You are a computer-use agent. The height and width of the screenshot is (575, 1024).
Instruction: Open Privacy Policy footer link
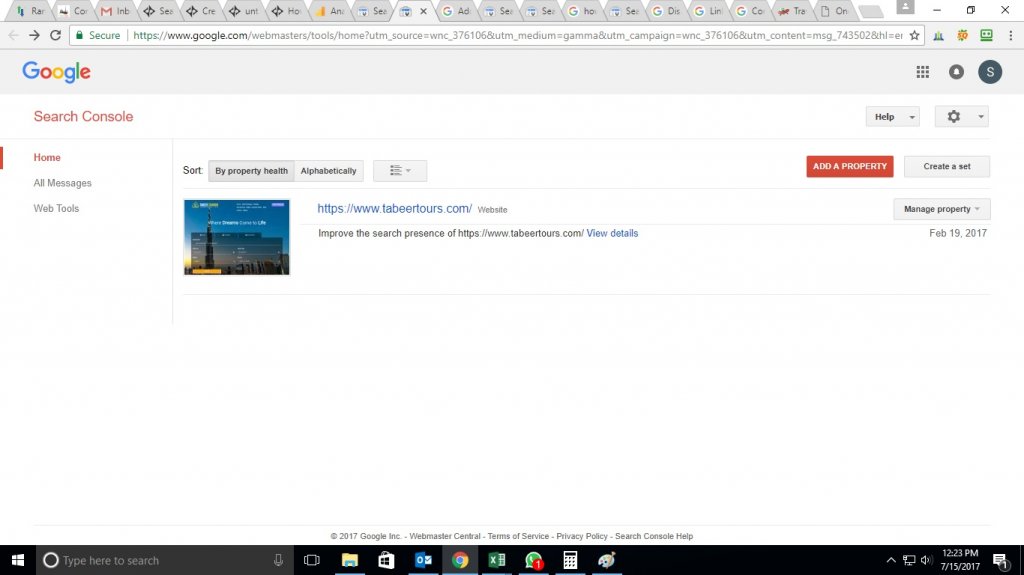click(x=582, y=536)
